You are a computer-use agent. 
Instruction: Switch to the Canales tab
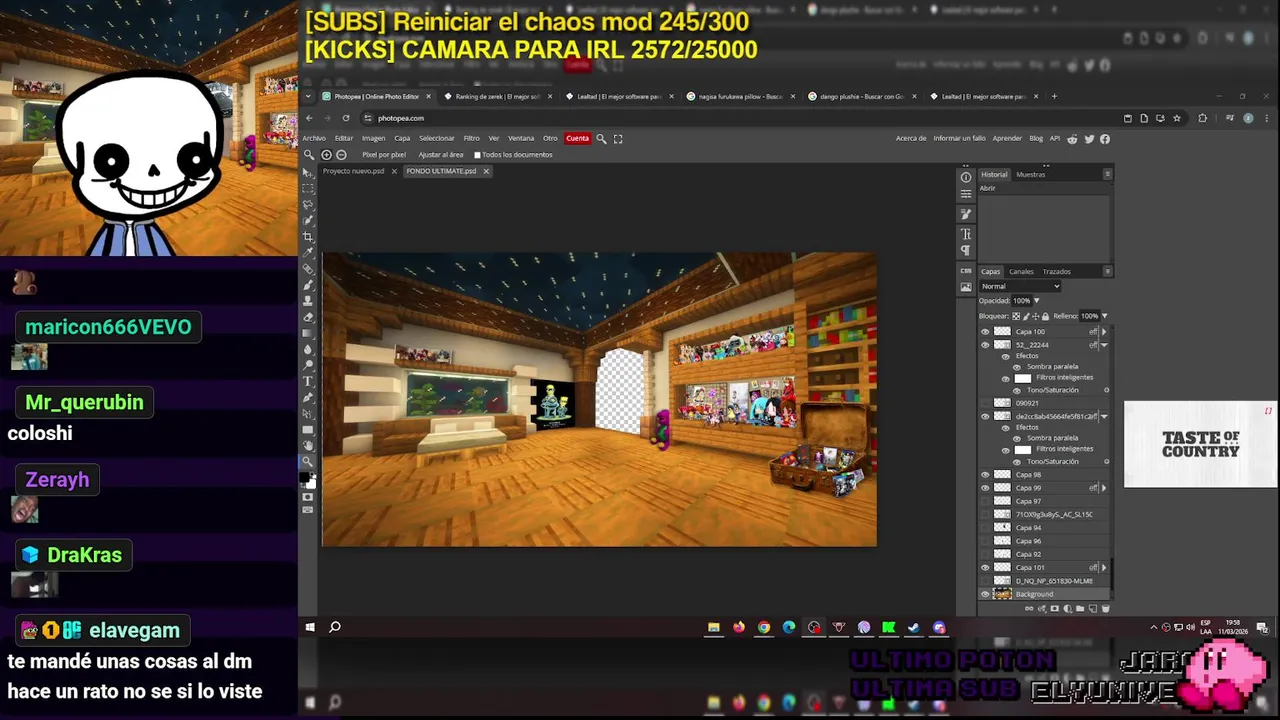pyautogui.click(x=1021, y=271)
